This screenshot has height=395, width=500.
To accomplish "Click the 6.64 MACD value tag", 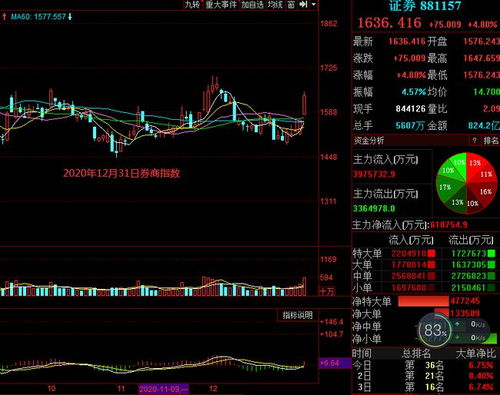I will [335, 363].
